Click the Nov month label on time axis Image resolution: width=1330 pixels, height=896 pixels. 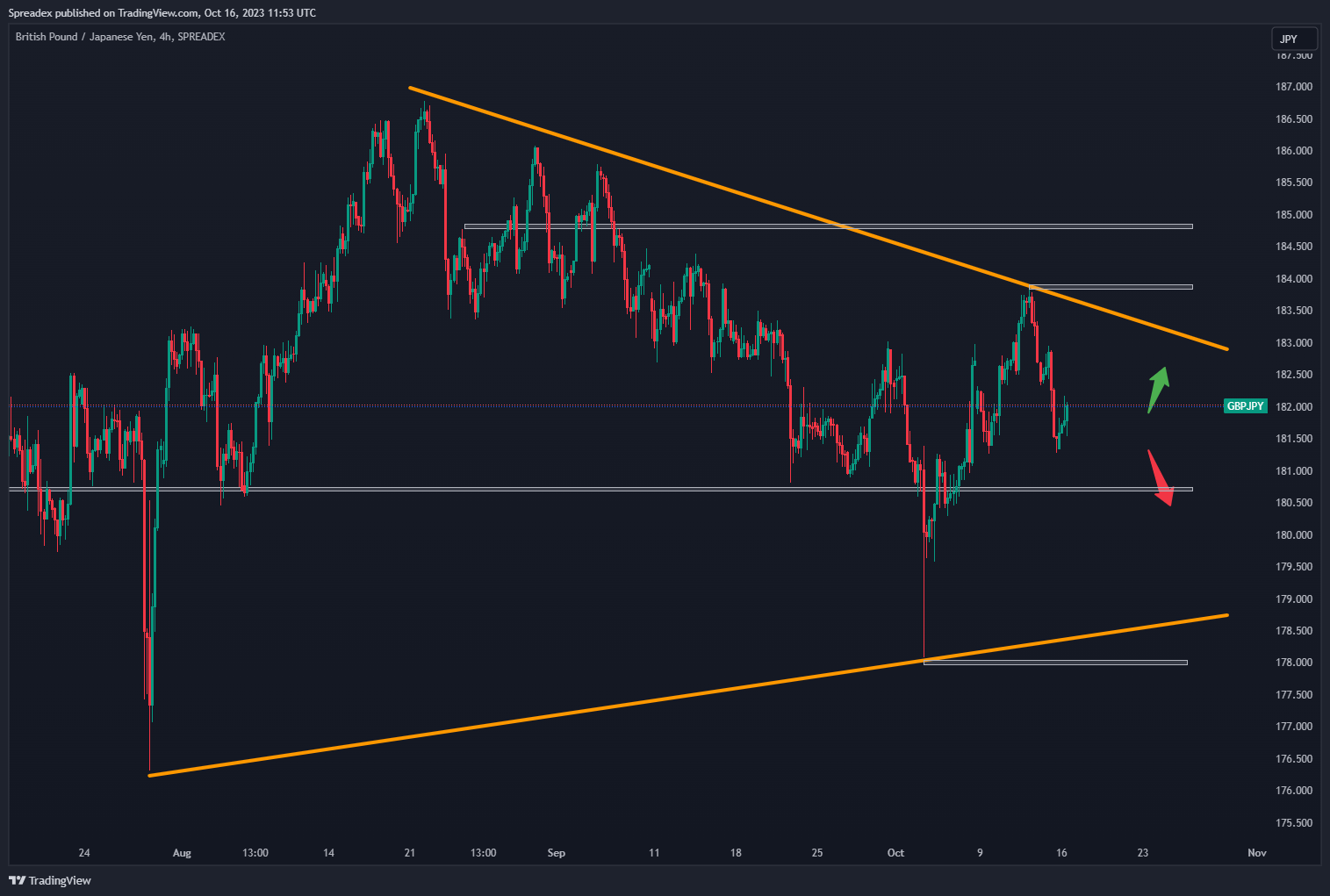(x=1257, y=853)
